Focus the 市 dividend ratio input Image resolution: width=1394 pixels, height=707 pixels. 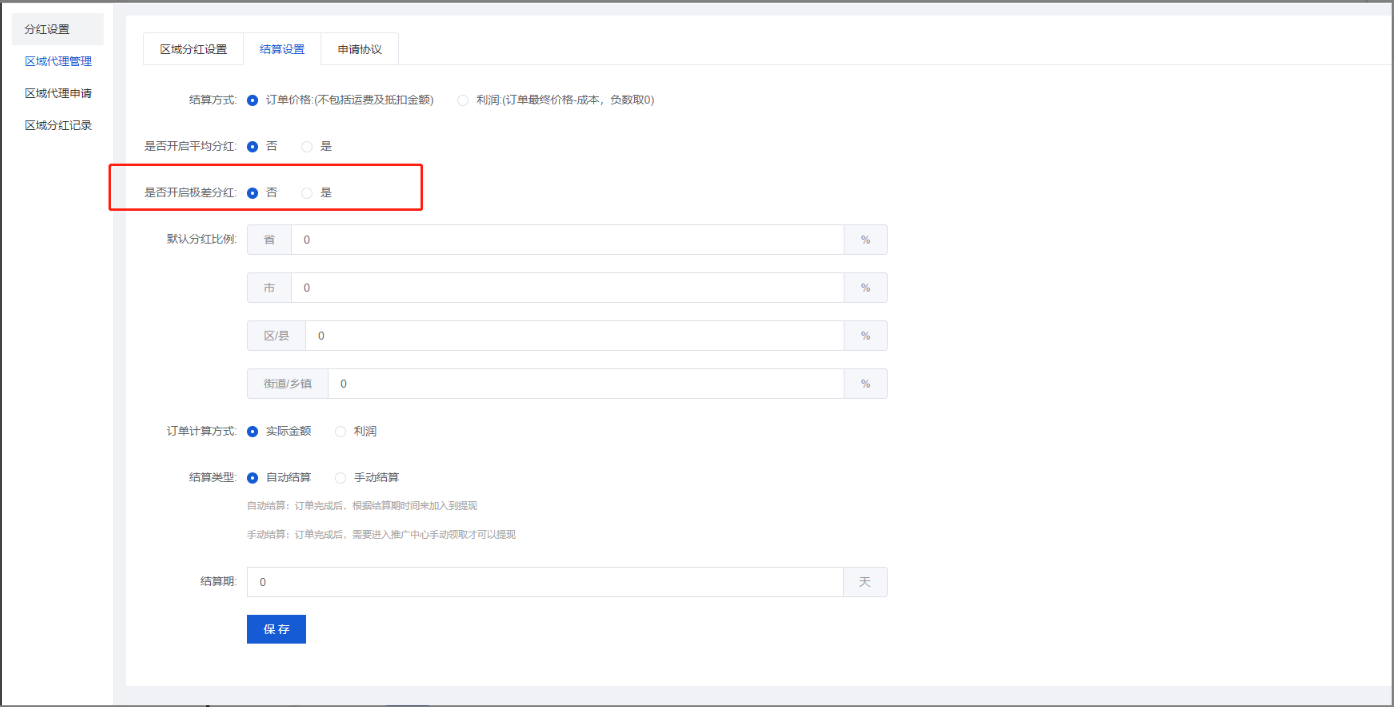coord(567,288)
